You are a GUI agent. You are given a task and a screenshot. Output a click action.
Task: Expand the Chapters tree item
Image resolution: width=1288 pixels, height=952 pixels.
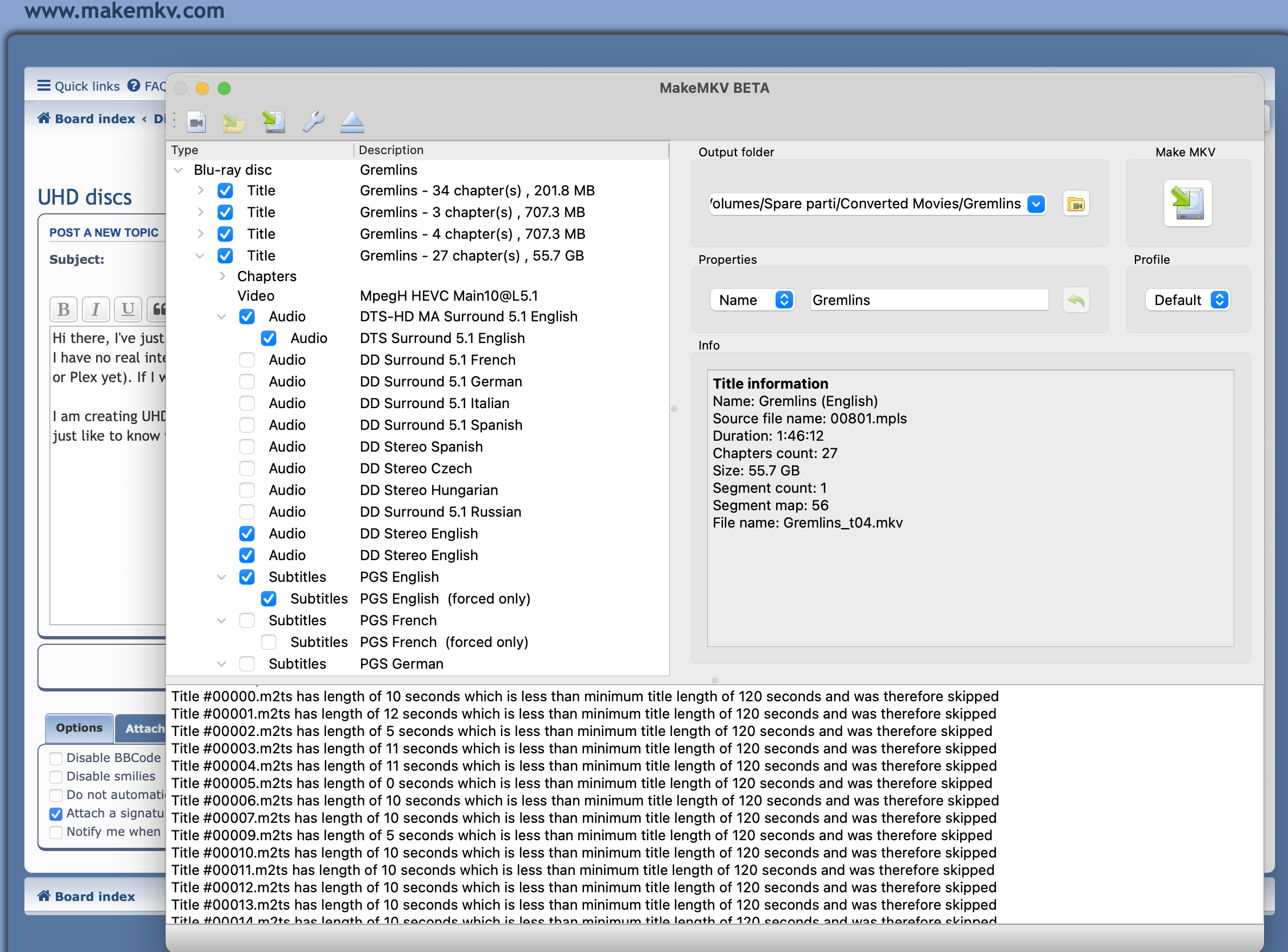coord(223,276)
